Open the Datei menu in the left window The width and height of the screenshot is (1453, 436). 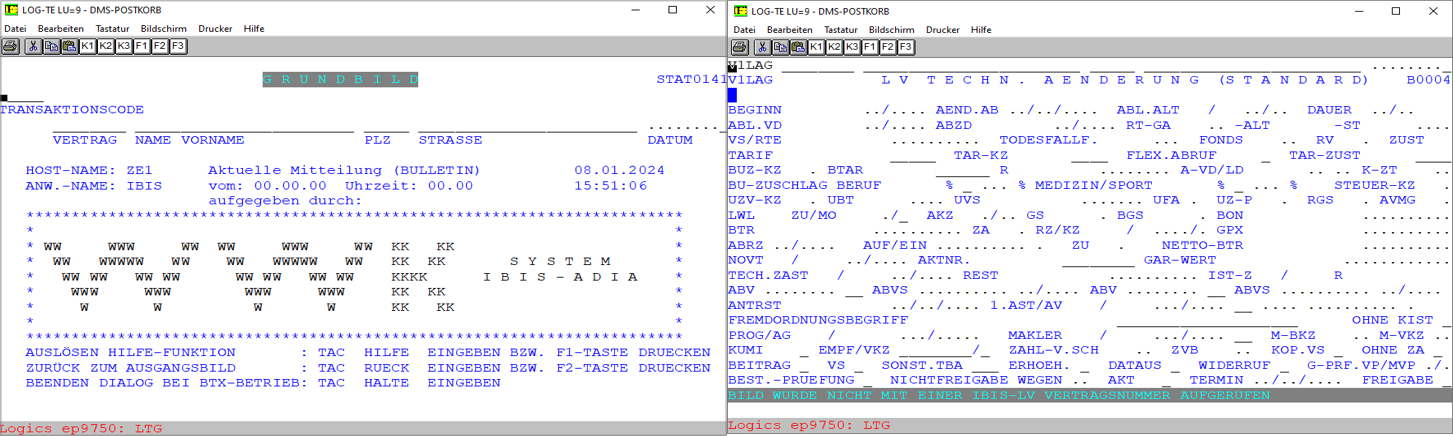point(16,29)
